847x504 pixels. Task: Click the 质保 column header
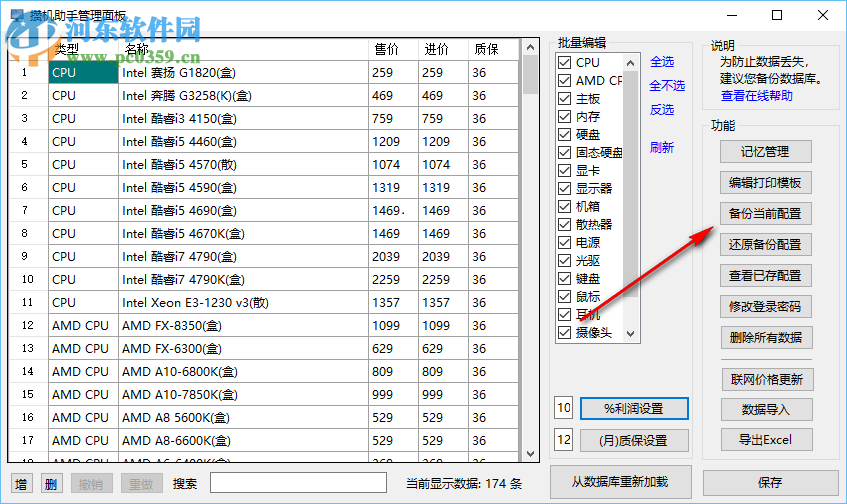tap(493, 50)
